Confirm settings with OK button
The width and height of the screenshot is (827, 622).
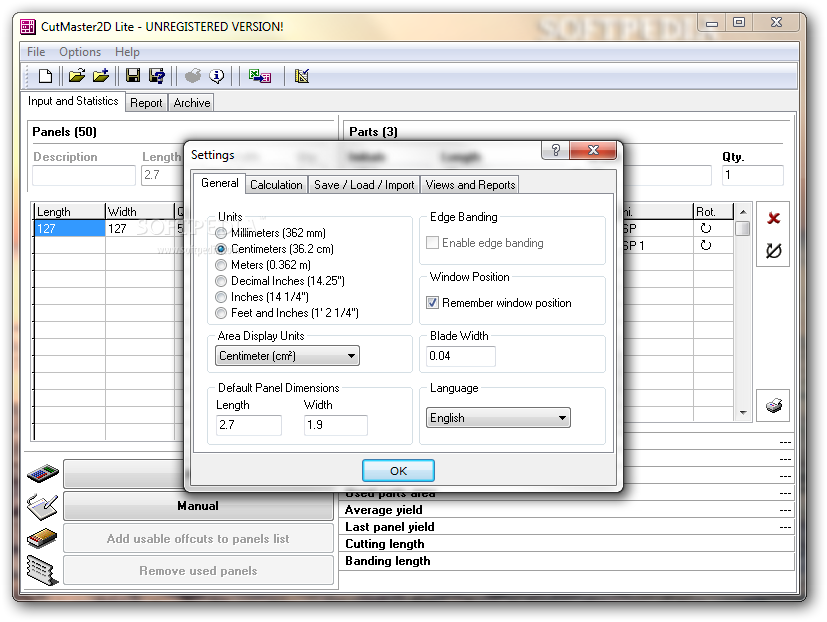tap(398, 471)
